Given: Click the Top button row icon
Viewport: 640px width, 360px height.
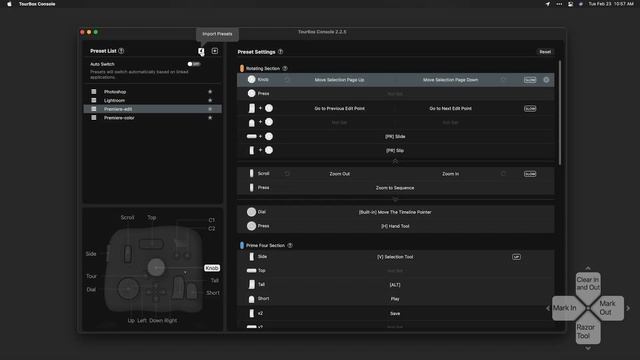Looking at the screenshot, I should pos(252,271).
